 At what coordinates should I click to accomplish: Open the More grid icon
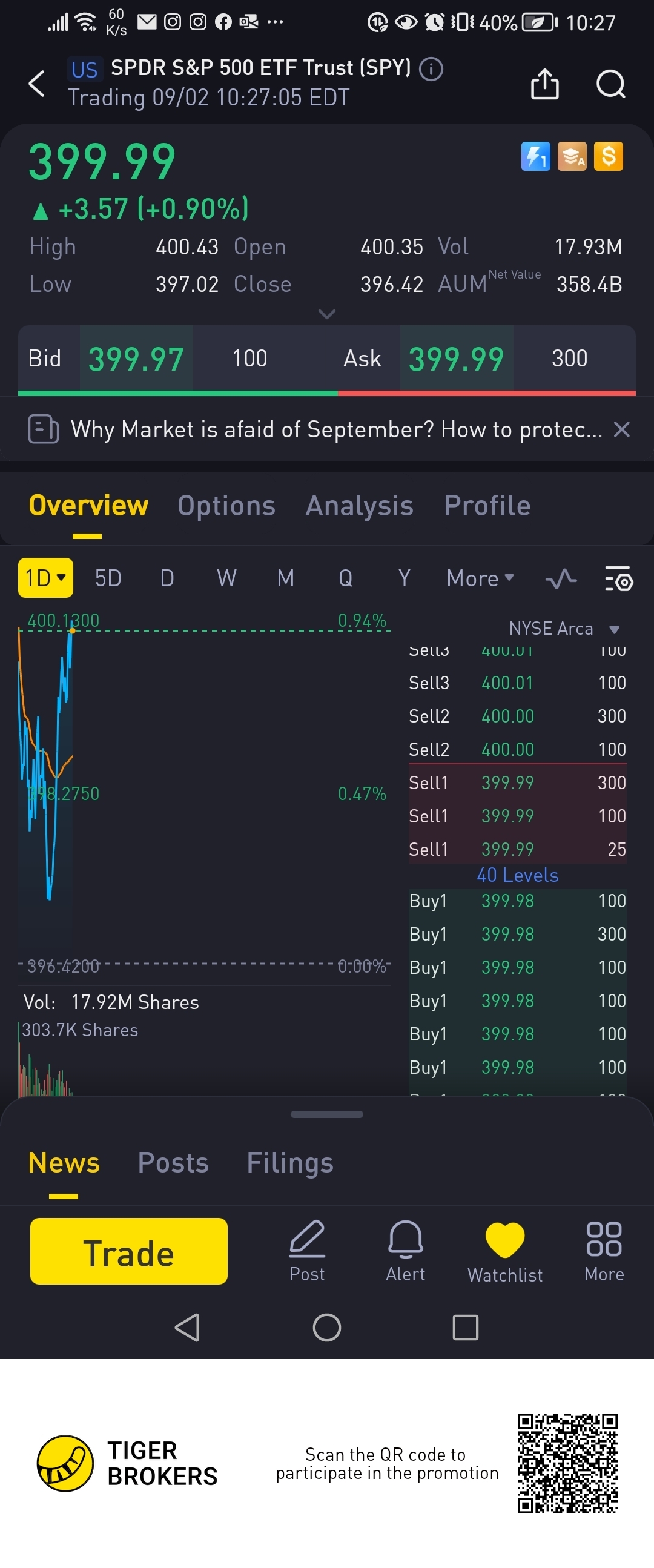click(604, 1251)
